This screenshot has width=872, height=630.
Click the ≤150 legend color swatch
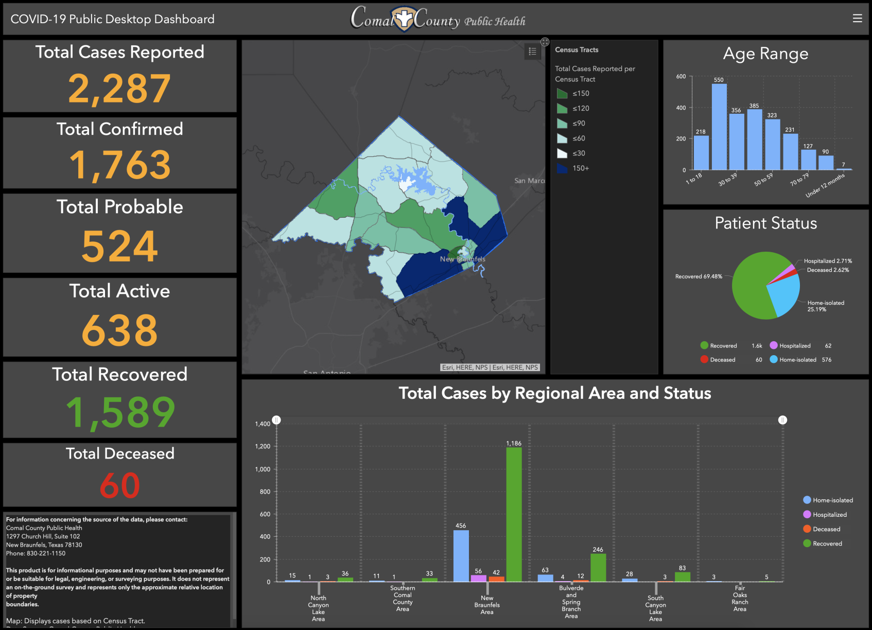coord(562,93)
